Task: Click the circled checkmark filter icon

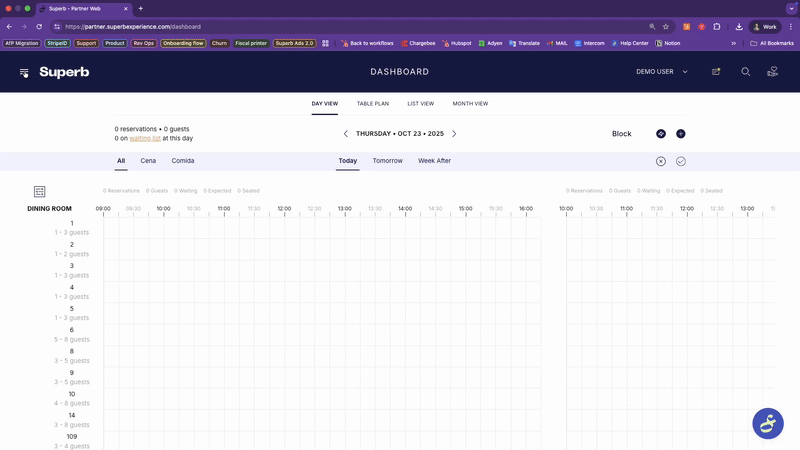Action: click(681, 161)
